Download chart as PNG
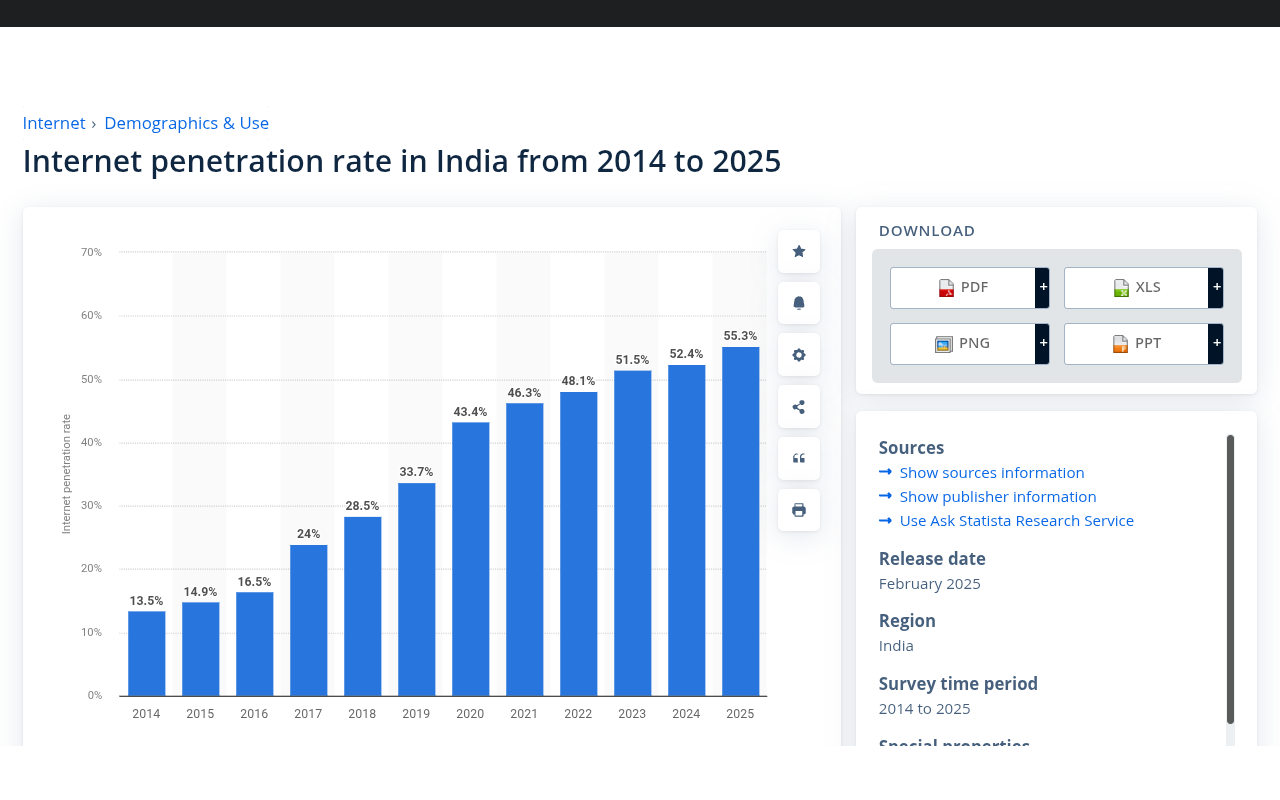 (963, 344)
